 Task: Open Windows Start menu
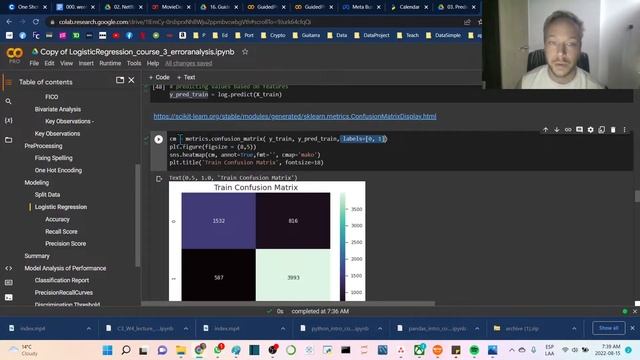[107, 350]
